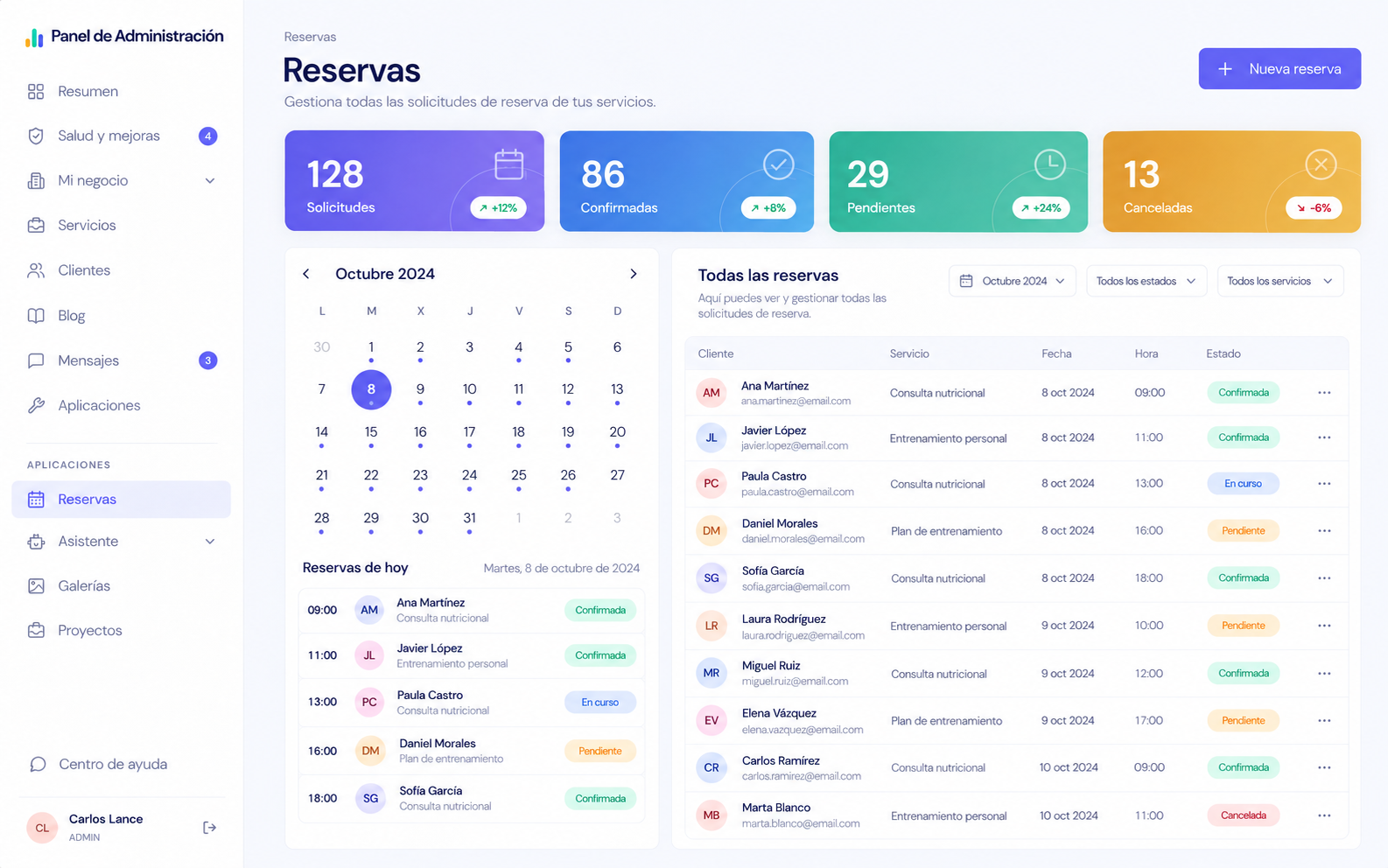Click the Mi negocio building icon
1388x868 pixels.
(36, 180)
